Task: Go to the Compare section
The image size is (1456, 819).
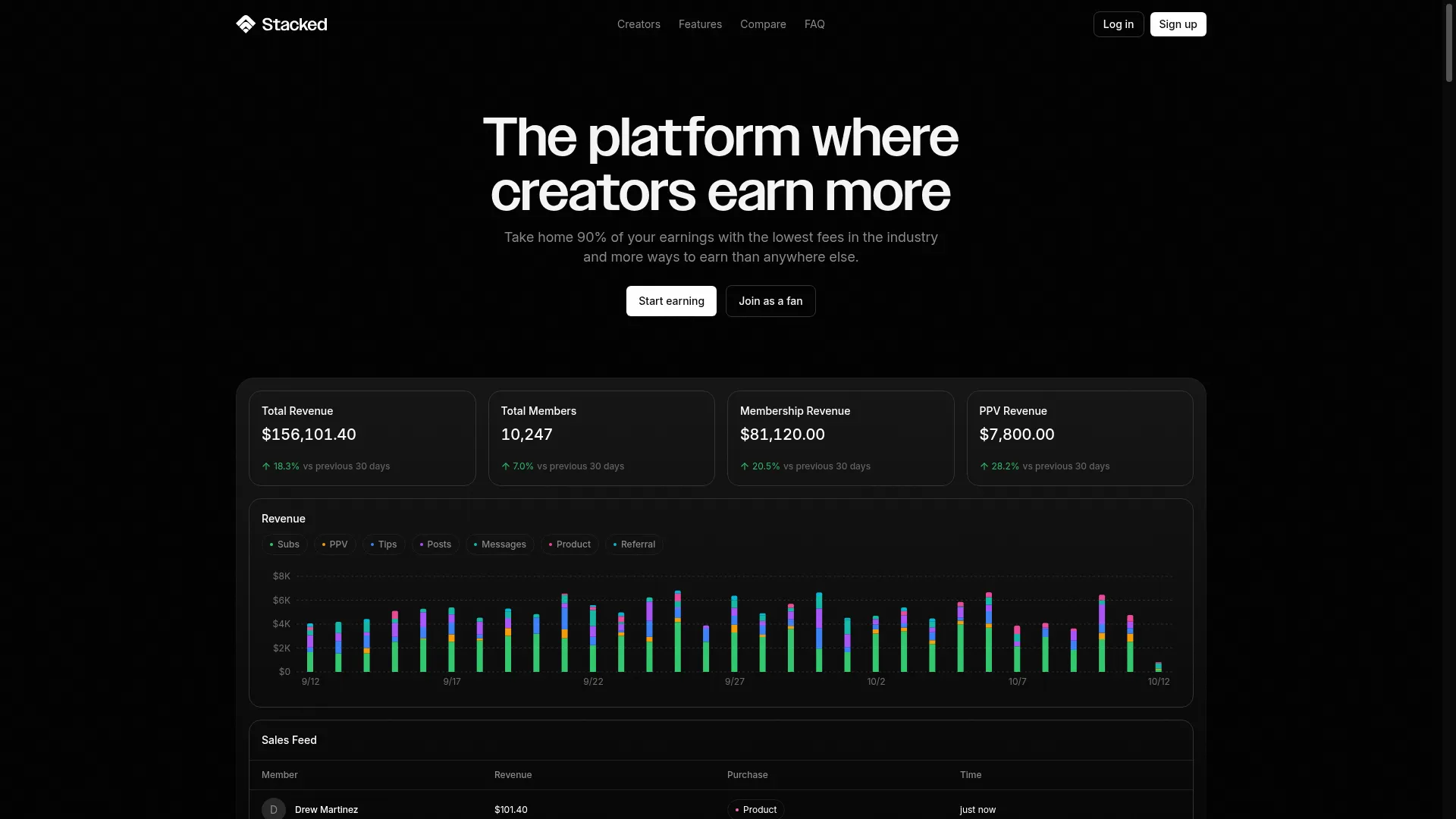Action: coord(763,24)
